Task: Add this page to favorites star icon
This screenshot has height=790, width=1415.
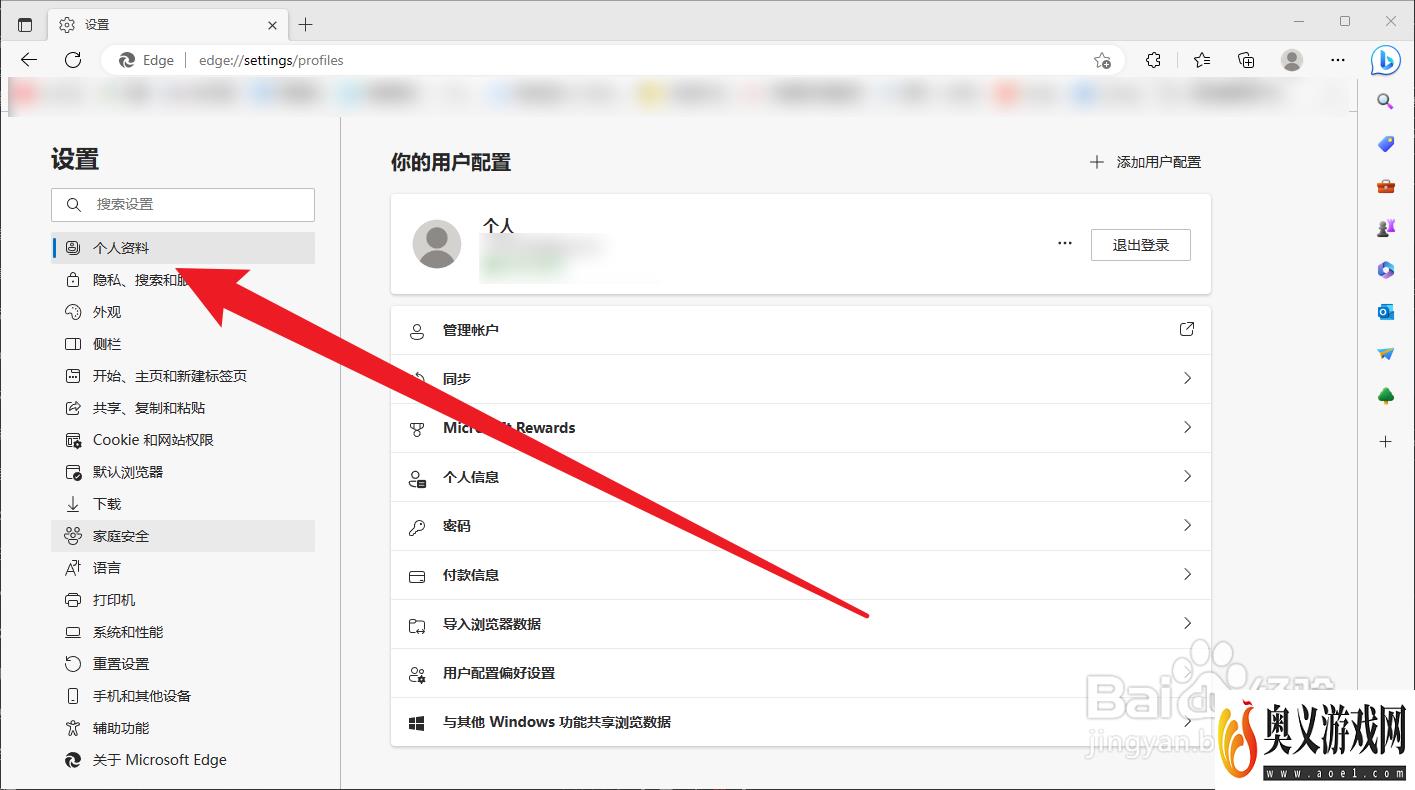Action: [x=1102, y=60]
